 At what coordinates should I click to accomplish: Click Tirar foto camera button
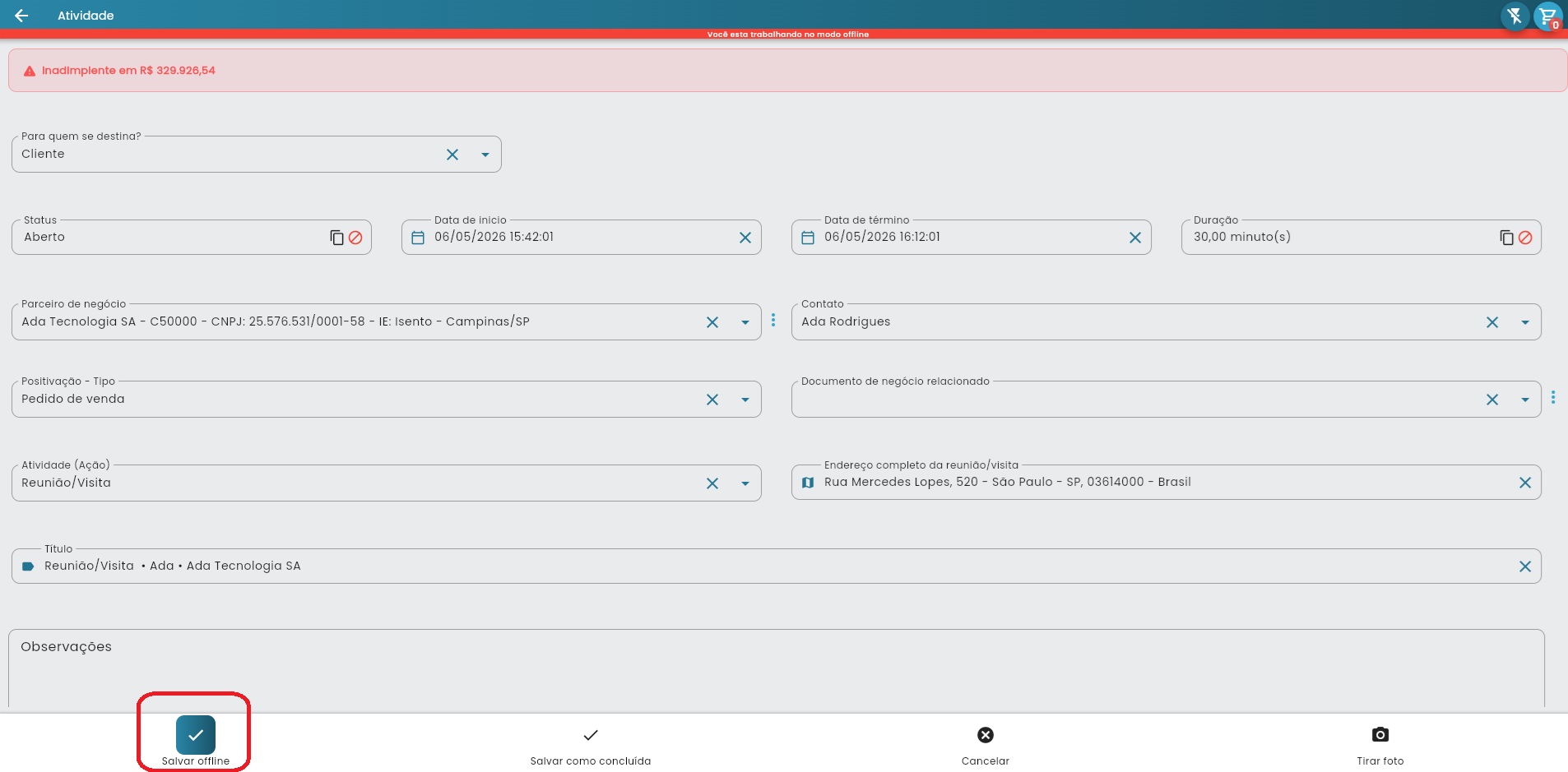coord(1380,745)
